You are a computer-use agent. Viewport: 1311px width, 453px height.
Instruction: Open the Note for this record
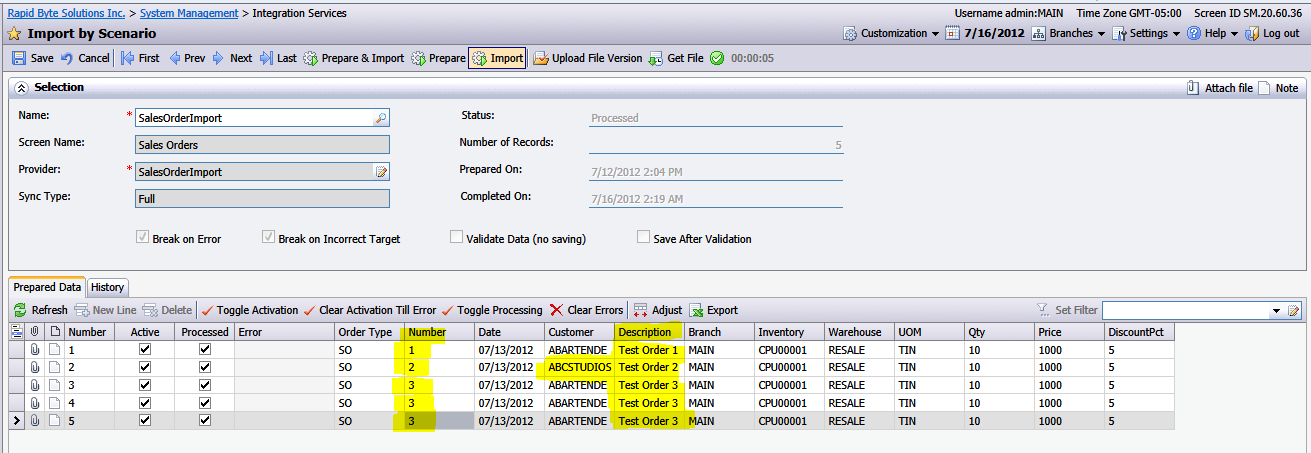pyautogui.click(x=1279, y=88)
